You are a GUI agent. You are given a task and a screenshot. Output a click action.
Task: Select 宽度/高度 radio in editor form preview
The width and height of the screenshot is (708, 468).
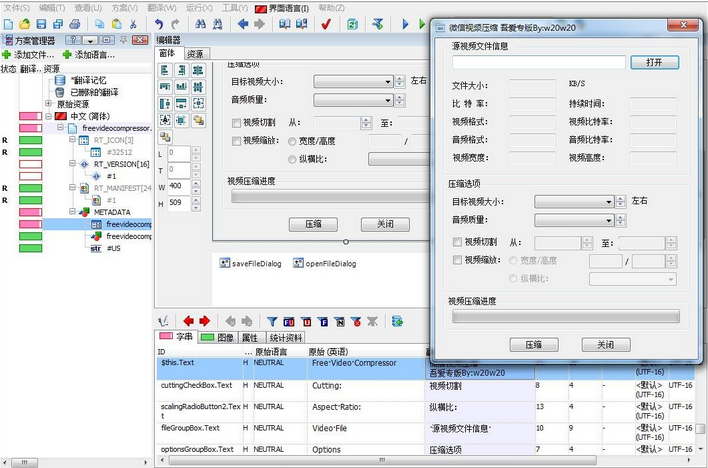pyautogui.click(x=292, y=141)
